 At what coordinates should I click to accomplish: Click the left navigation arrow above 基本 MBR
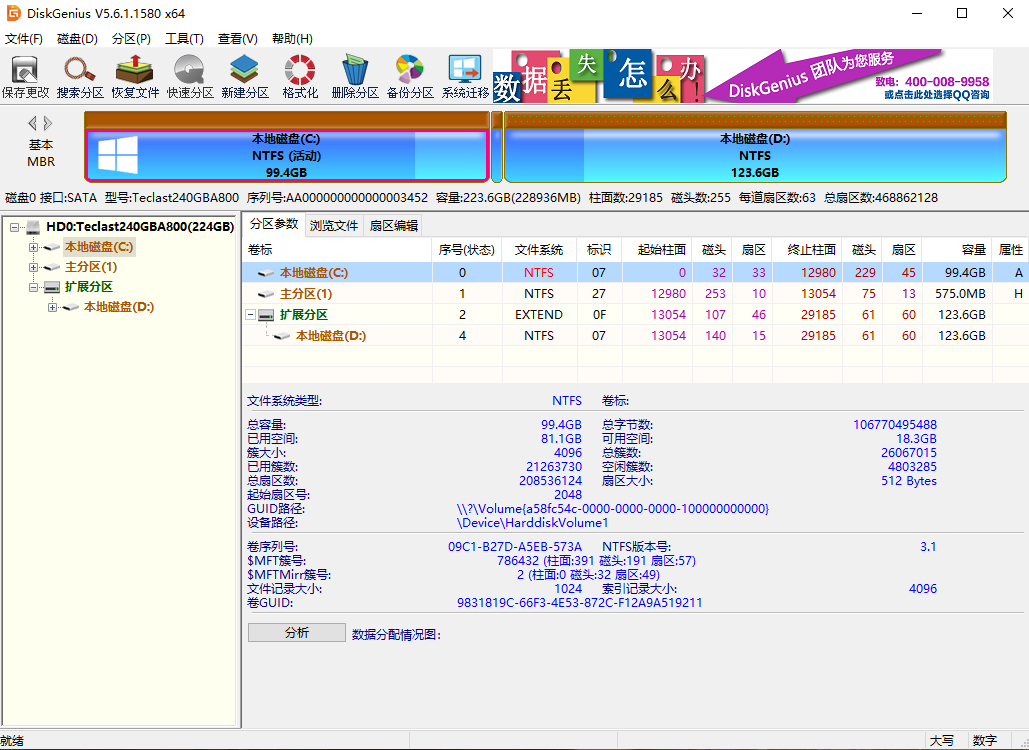(31, 122)
